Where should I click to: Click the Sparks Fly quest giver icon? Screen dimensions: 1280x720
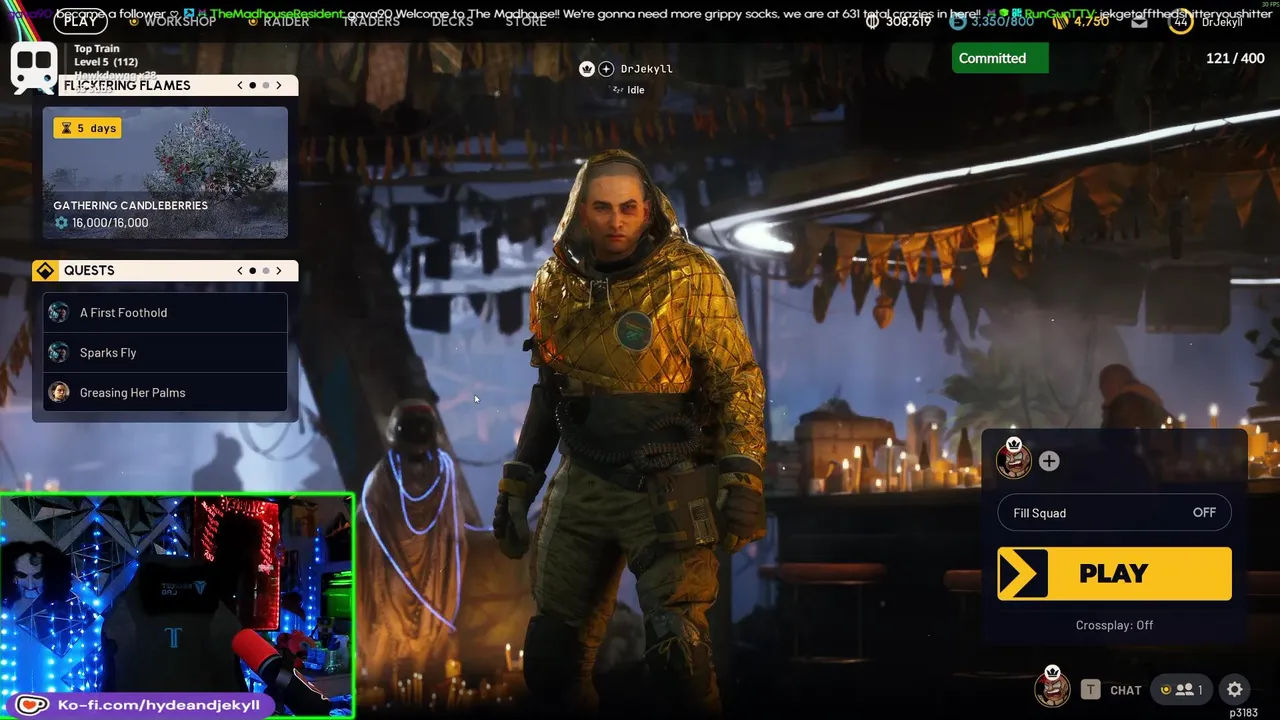point(59,352)
